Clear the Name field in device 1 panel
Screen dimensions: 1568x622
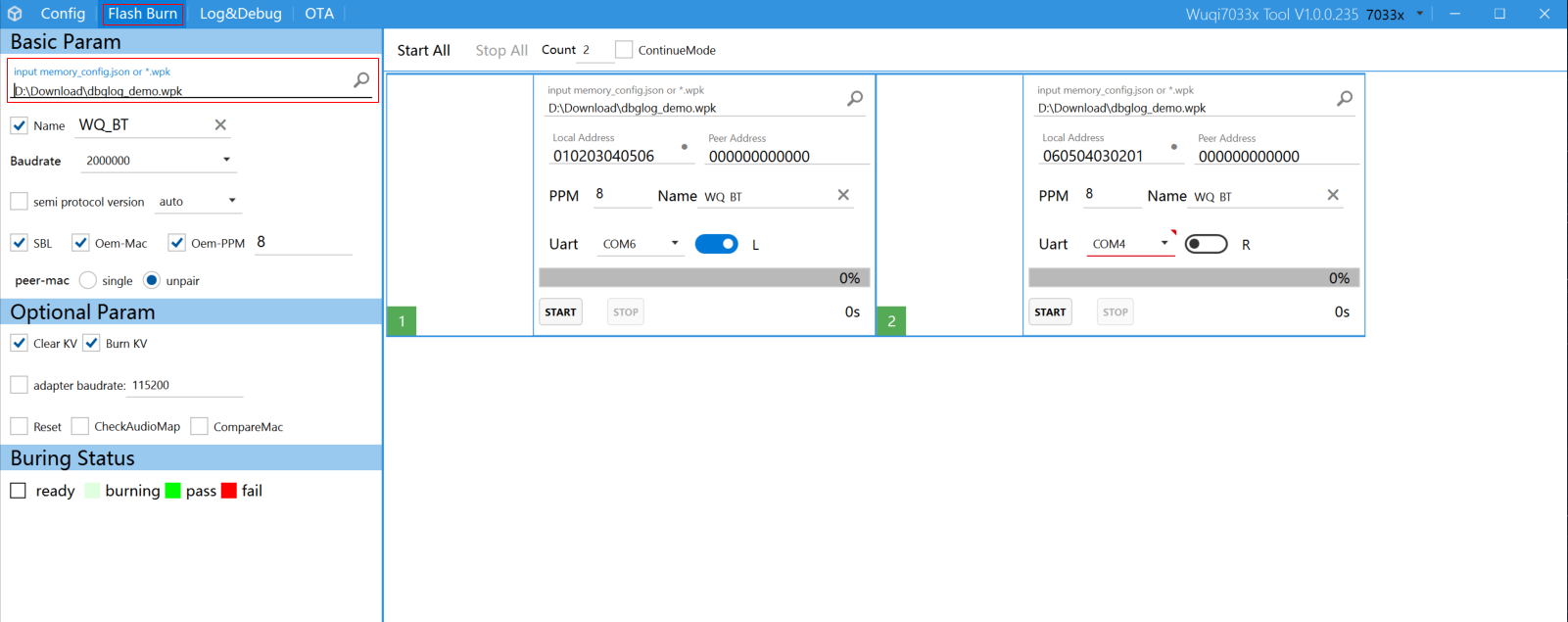click(843, 195)
